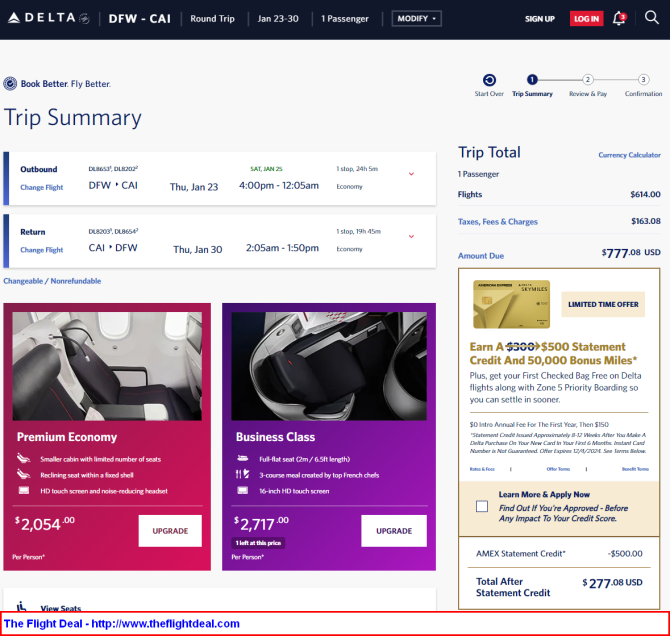Click the DFW - CAI route text in header
The image size is (670, 636).
140,19
